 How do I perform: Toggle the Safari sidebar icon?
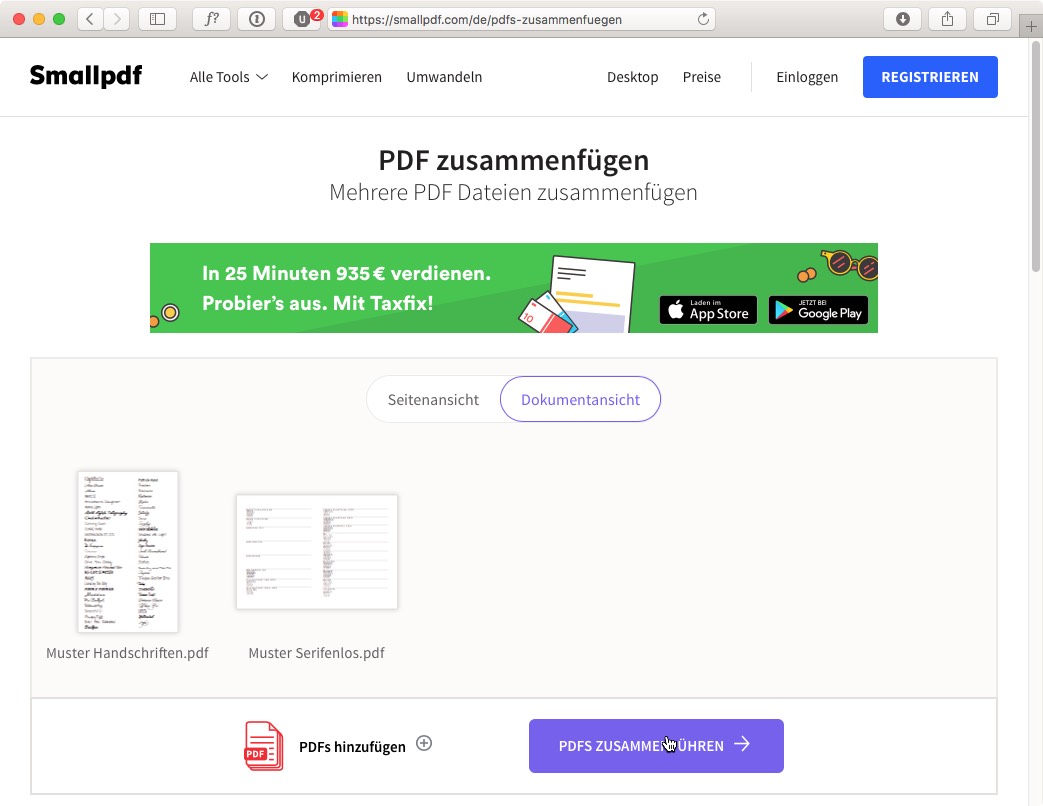157,19
